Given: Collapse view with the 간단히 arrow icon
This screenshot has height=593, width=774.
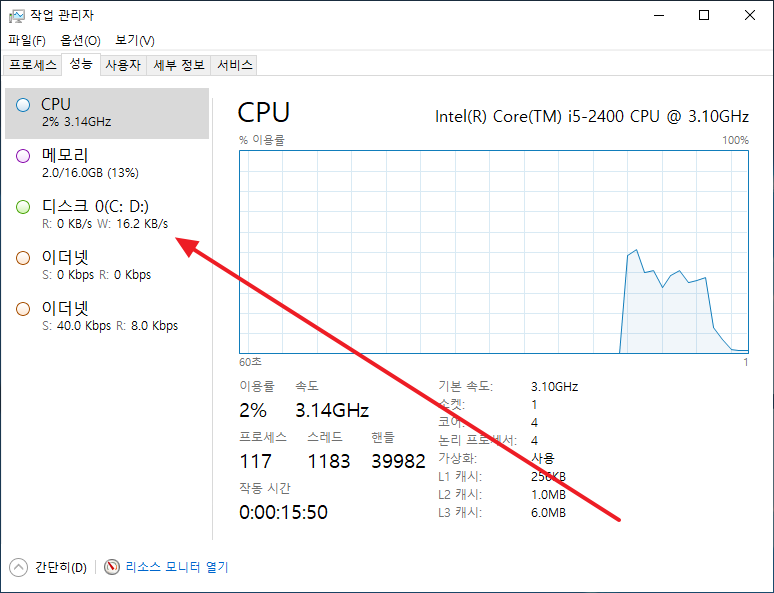Looking at the screenshot, I should coord(18,567).
